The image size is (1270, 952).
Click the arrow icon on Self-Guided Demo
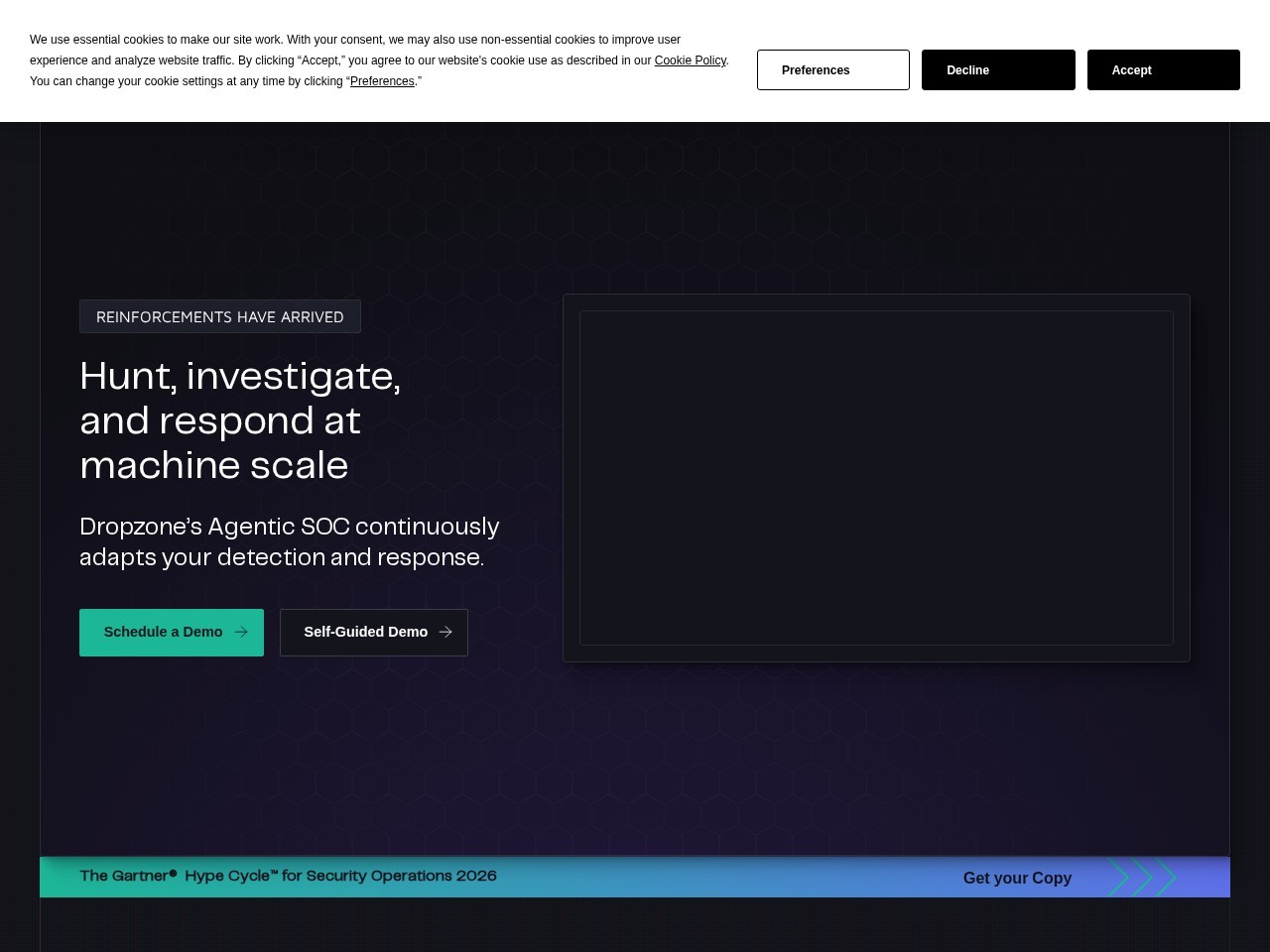[445, 632]
